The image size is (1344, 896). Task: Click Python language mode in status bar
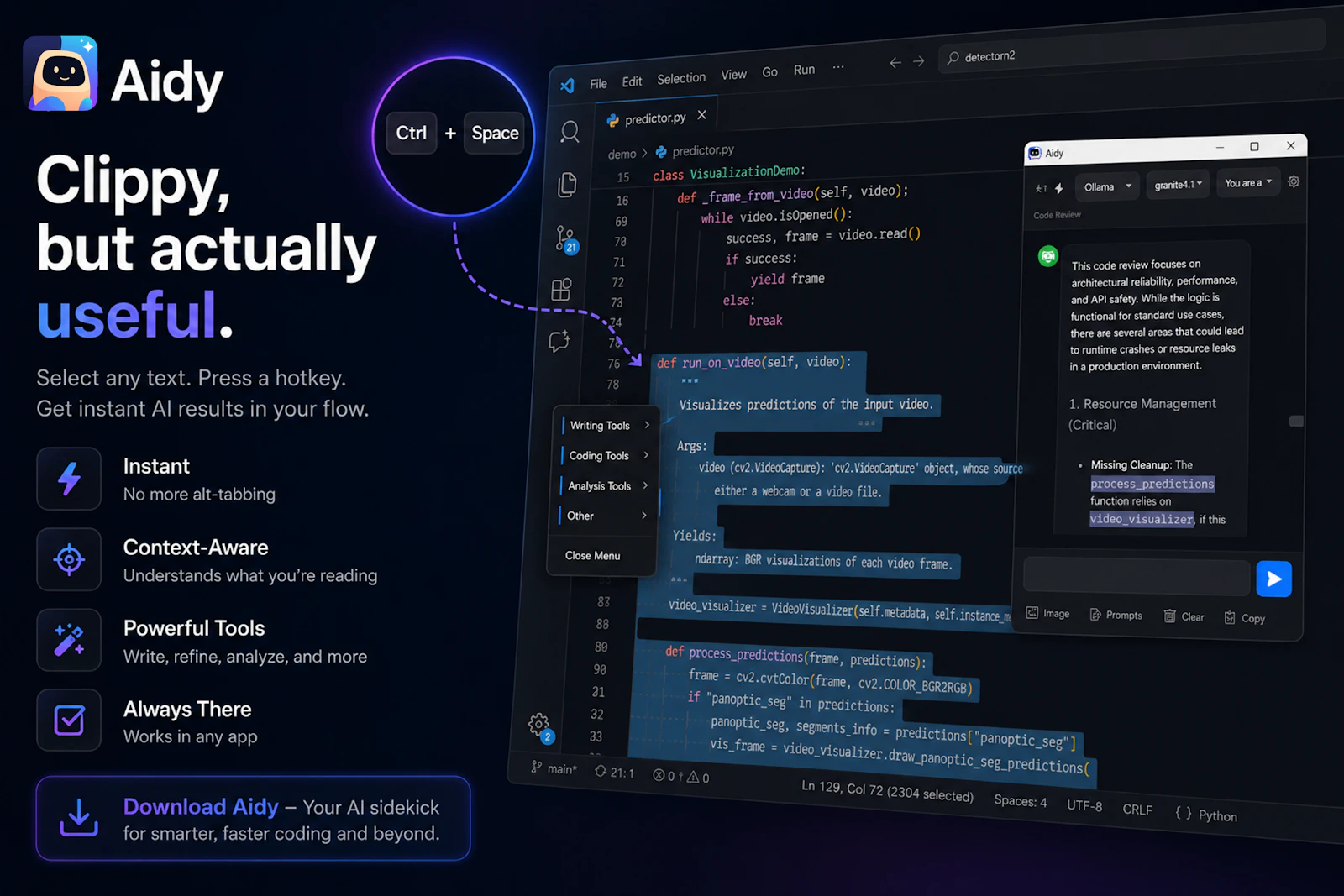tap(1206, 814)
